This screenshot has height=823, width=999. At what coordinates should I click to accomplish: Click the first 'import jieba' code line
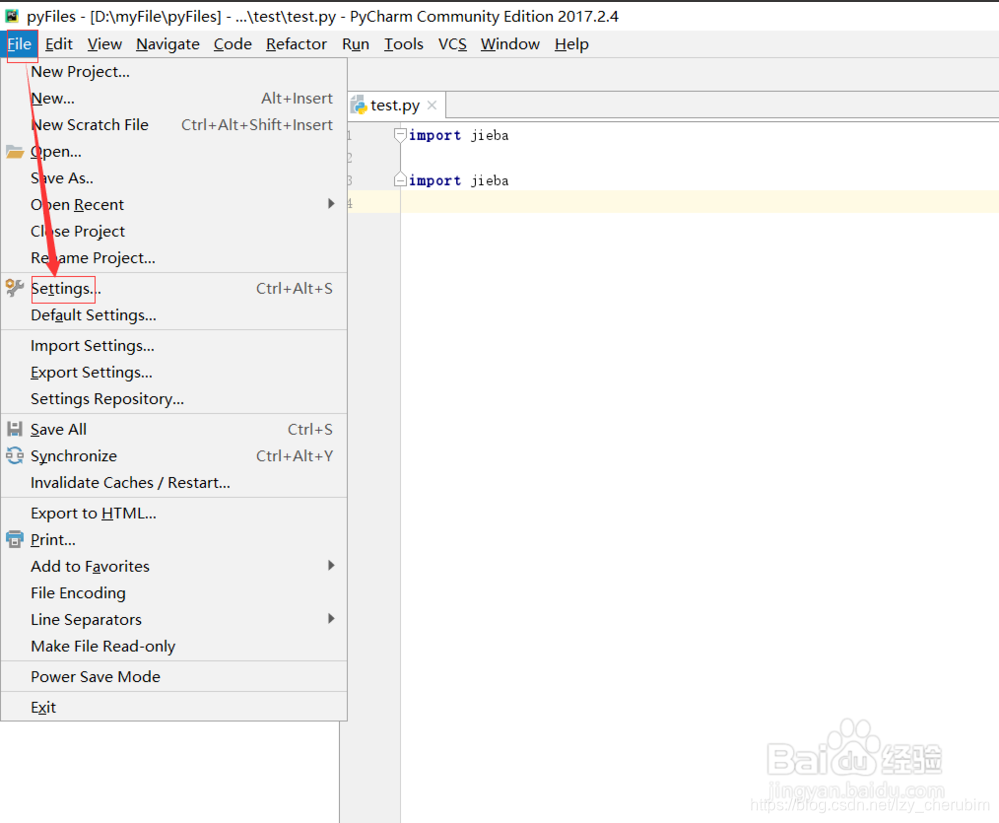click(459, 135)
